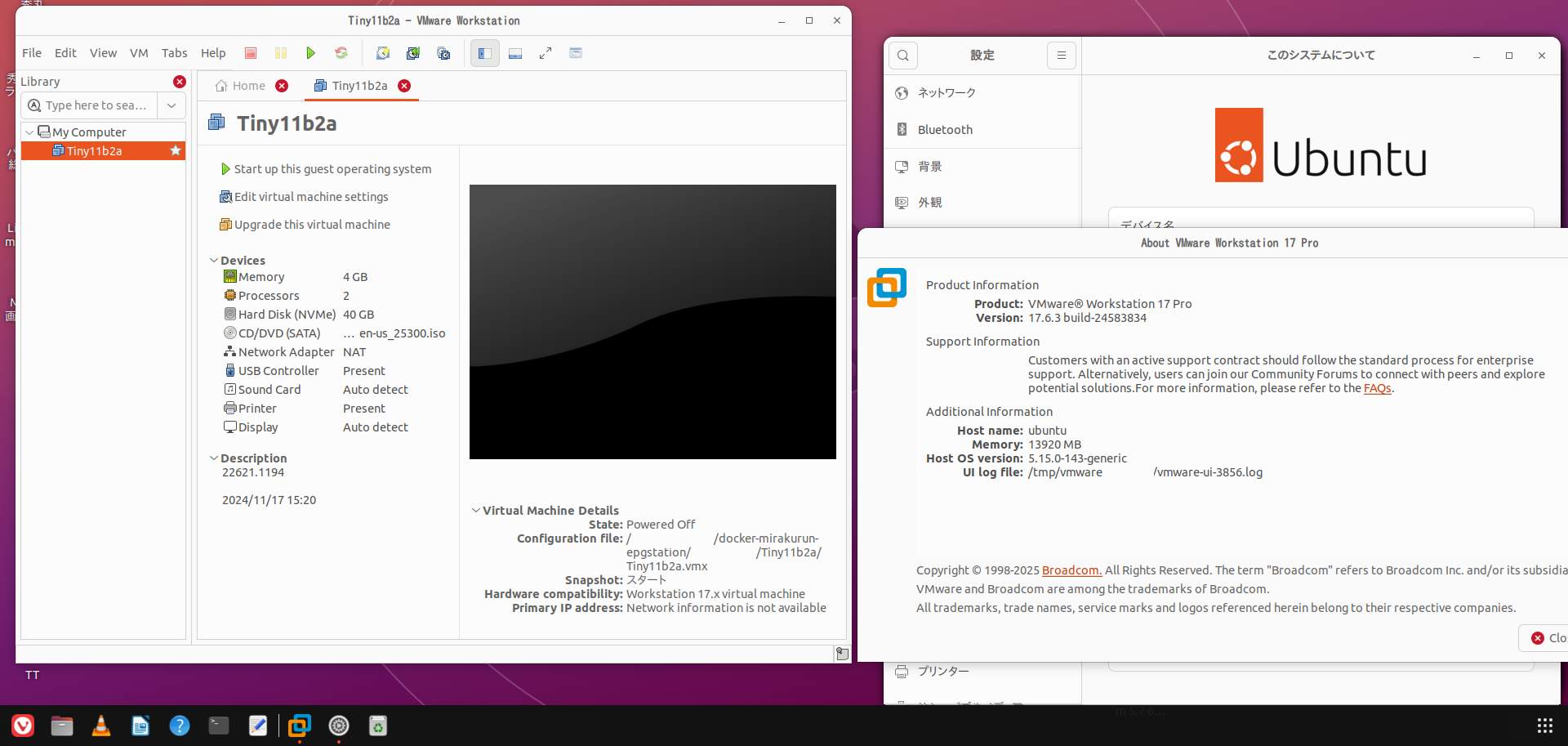Click Edit virtual machine settings
Image resolution: width=1568 pixels, height=746 pixels.
click(x=304, y=197)
